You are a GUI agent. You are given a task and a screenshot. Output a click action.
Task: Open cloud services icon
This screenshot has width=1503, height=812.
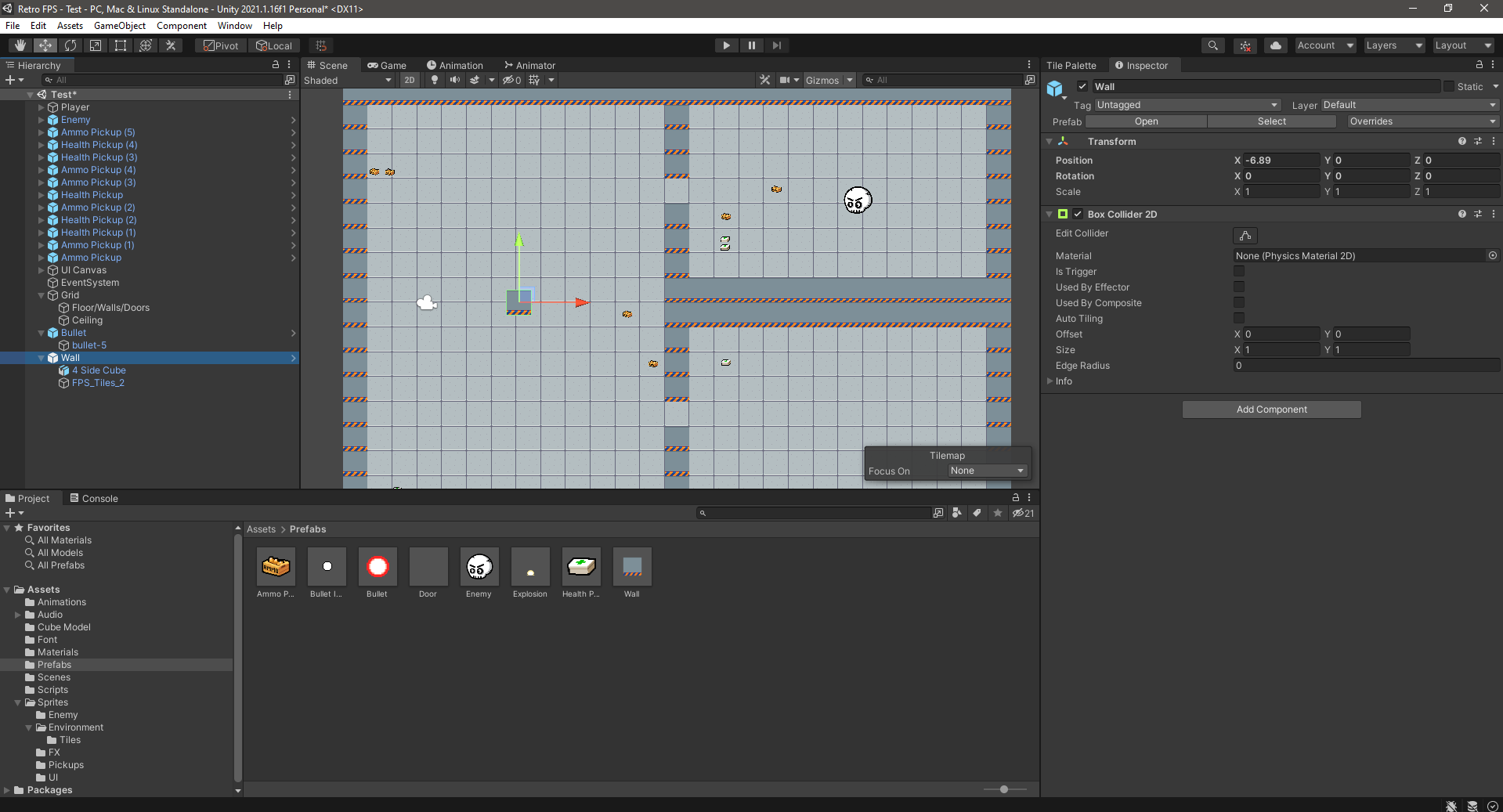(1276, 45)
